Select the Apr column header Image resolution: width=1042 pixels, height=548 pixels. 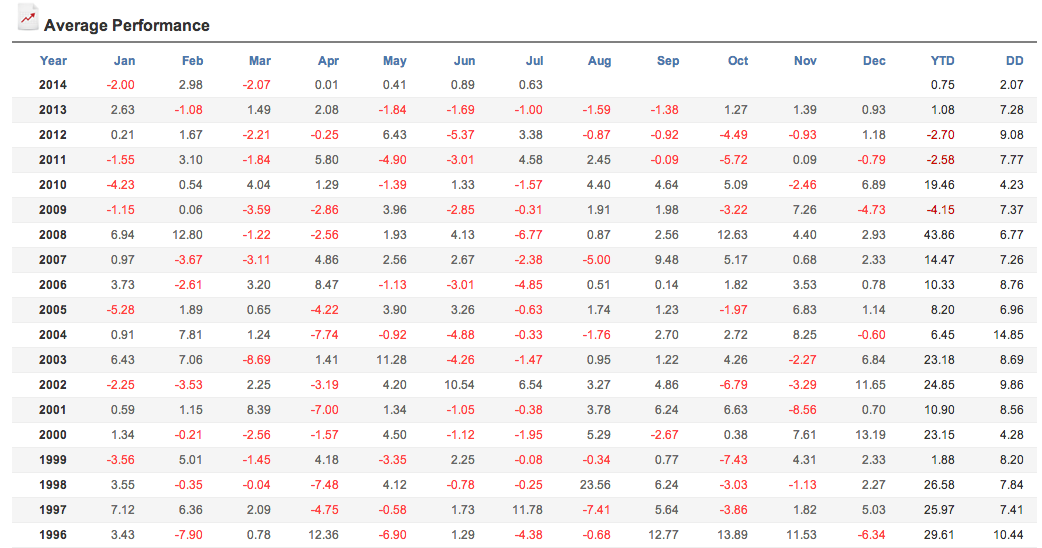(328, 60)
